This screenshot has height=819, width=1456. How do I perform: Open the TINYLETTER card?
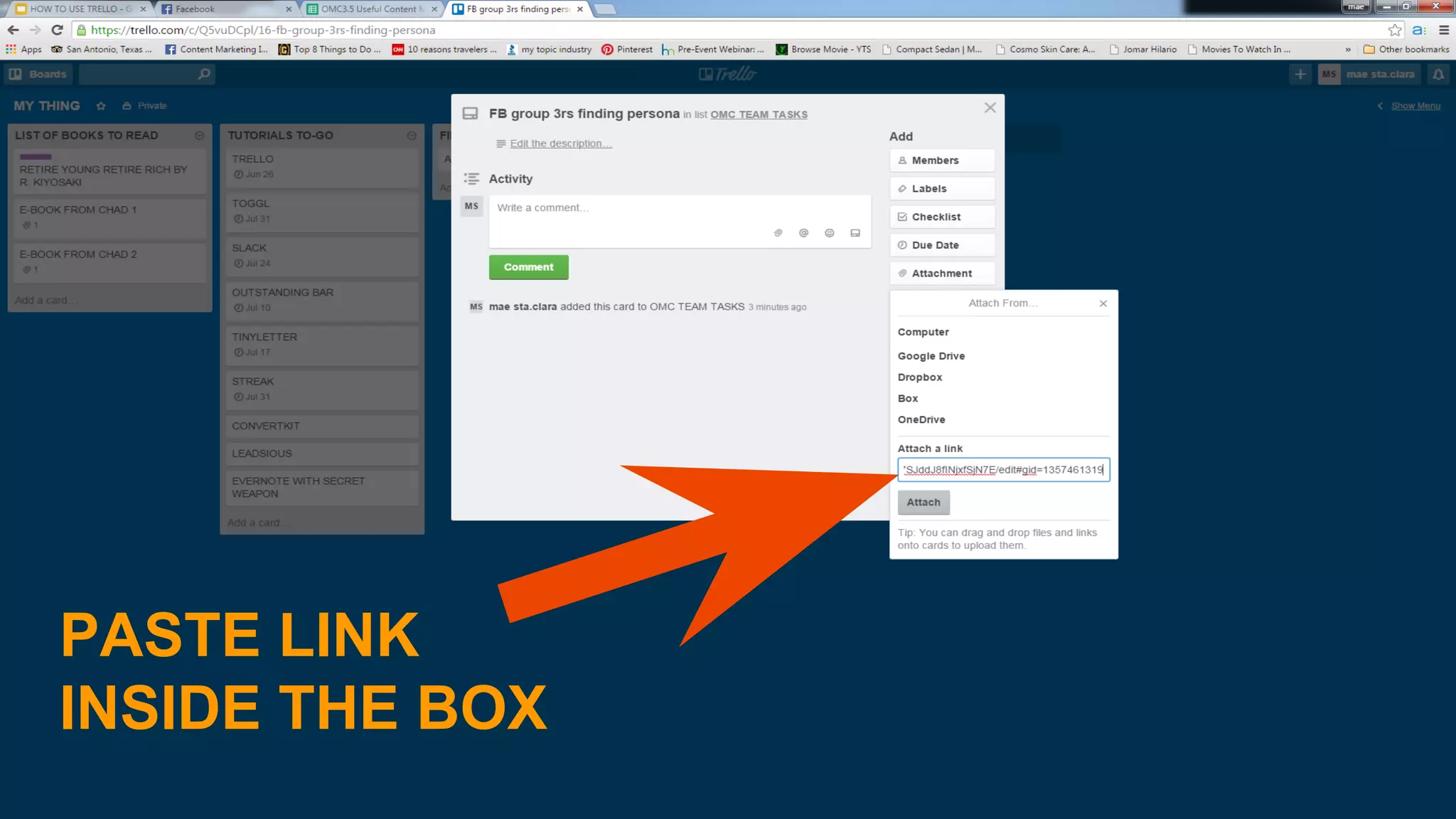pos(322,345)
